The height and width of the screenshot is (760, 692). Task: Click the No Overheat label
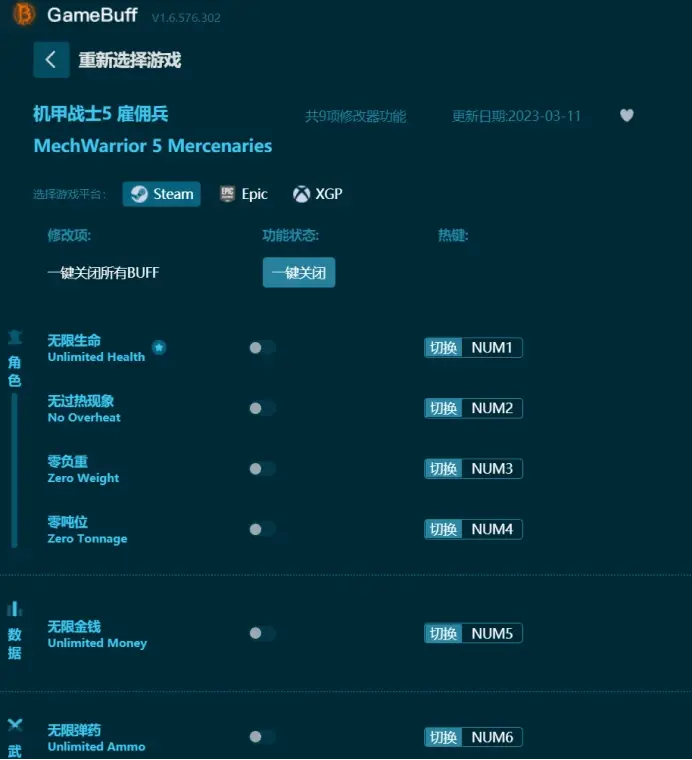84,417
